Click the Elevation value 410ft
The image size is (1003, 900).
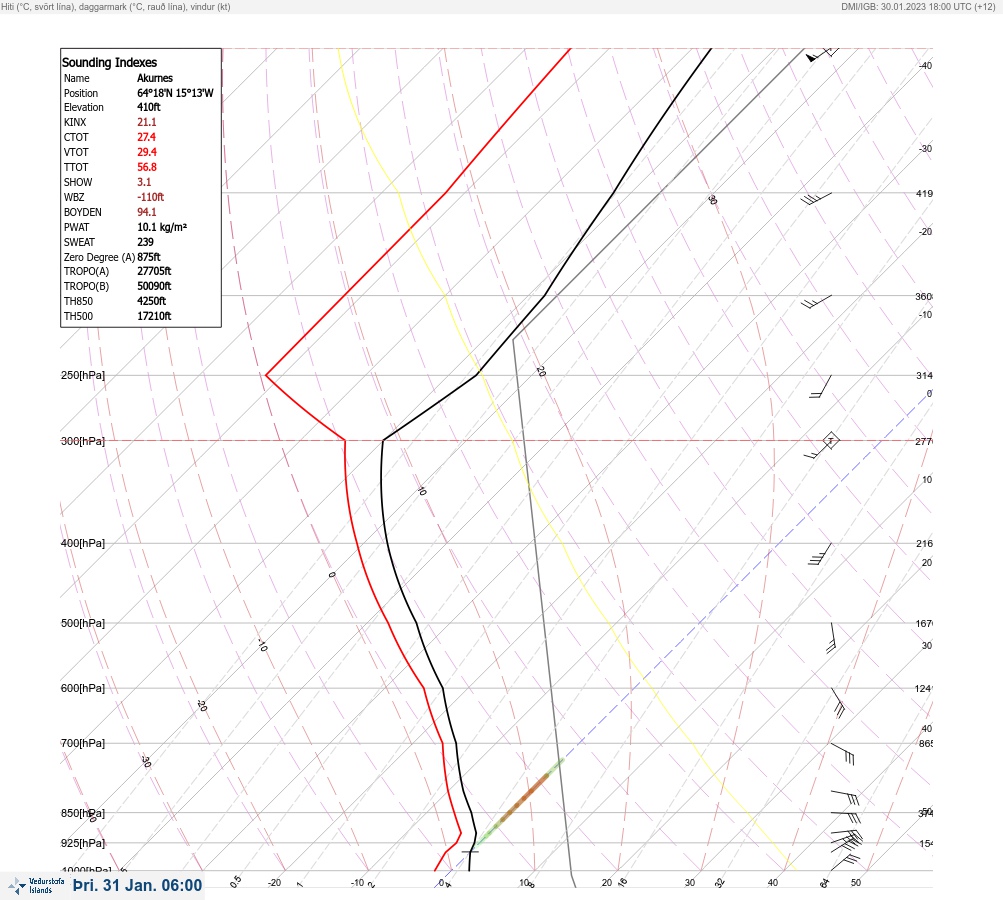click(x=148, y=107)
